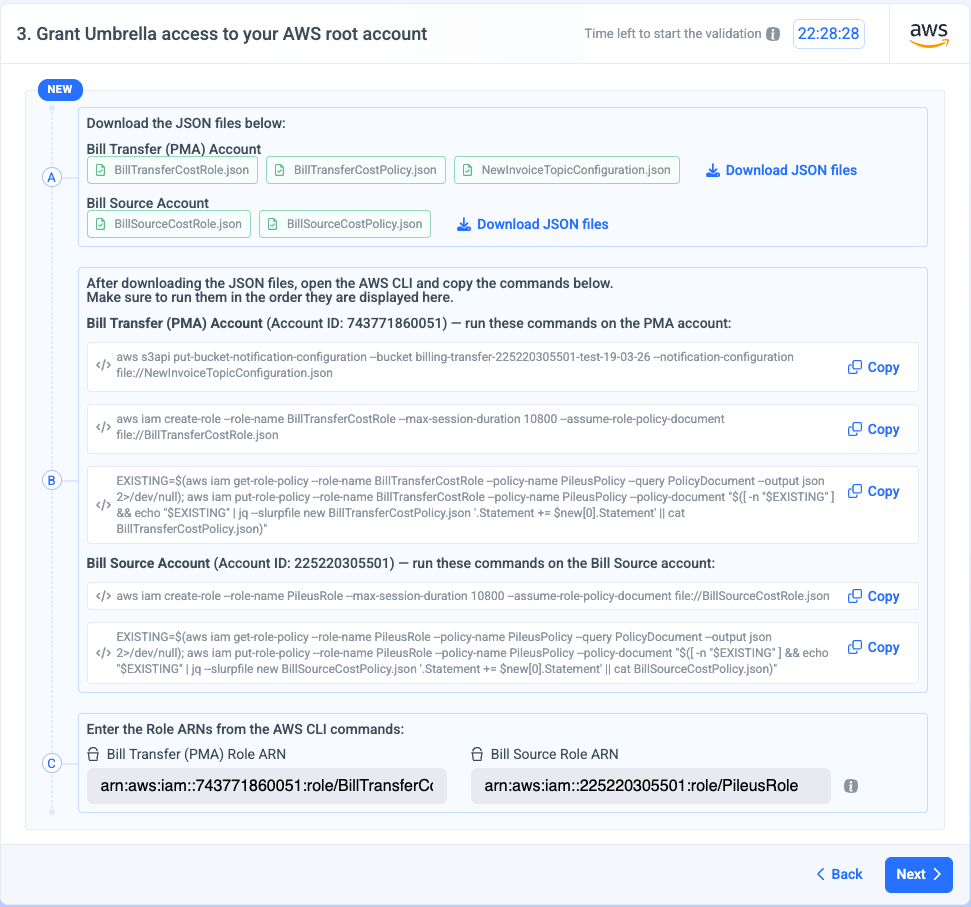Click the page title 'Grant Umbrella access'
971x907 pixels.
(x=222, y=34)
